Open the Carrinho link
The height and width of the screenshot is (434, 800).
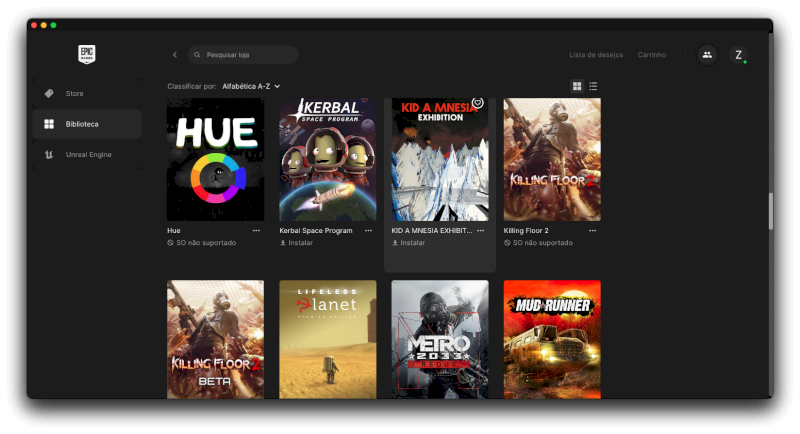[x=652, y=55]
